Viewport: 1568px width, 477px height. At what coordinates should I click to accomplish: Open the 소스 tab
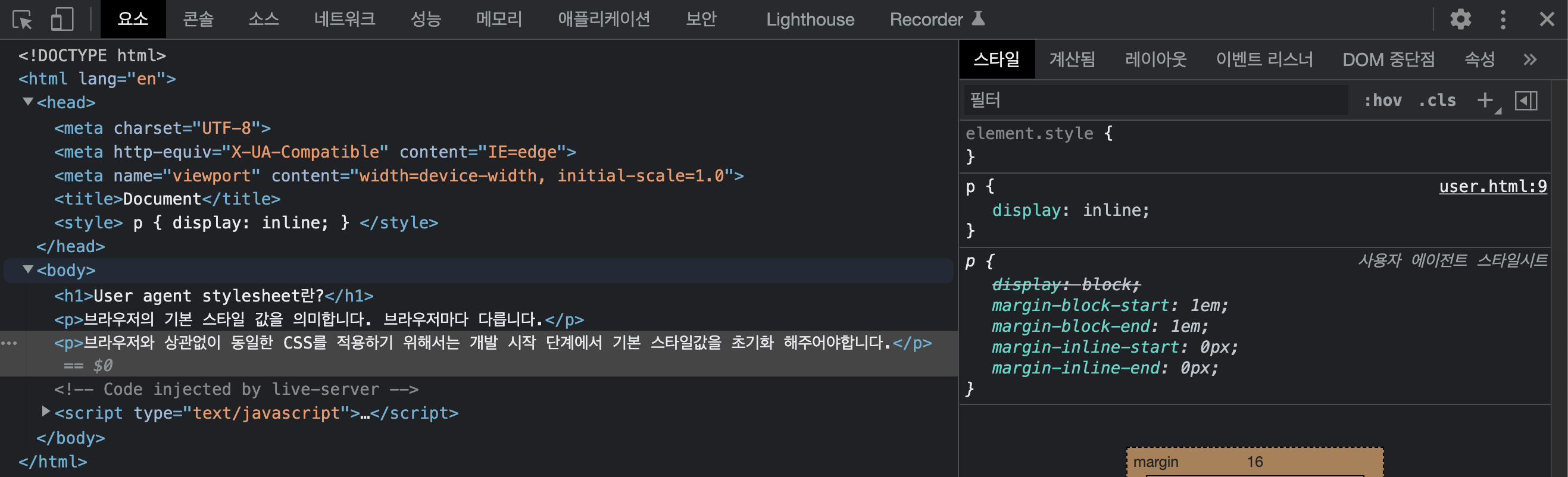click(264, 20)
